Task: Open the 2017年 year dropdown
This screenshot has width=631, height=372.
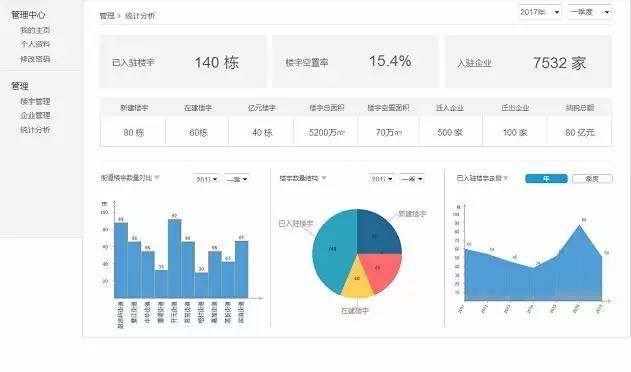Action: pos(539,12)
